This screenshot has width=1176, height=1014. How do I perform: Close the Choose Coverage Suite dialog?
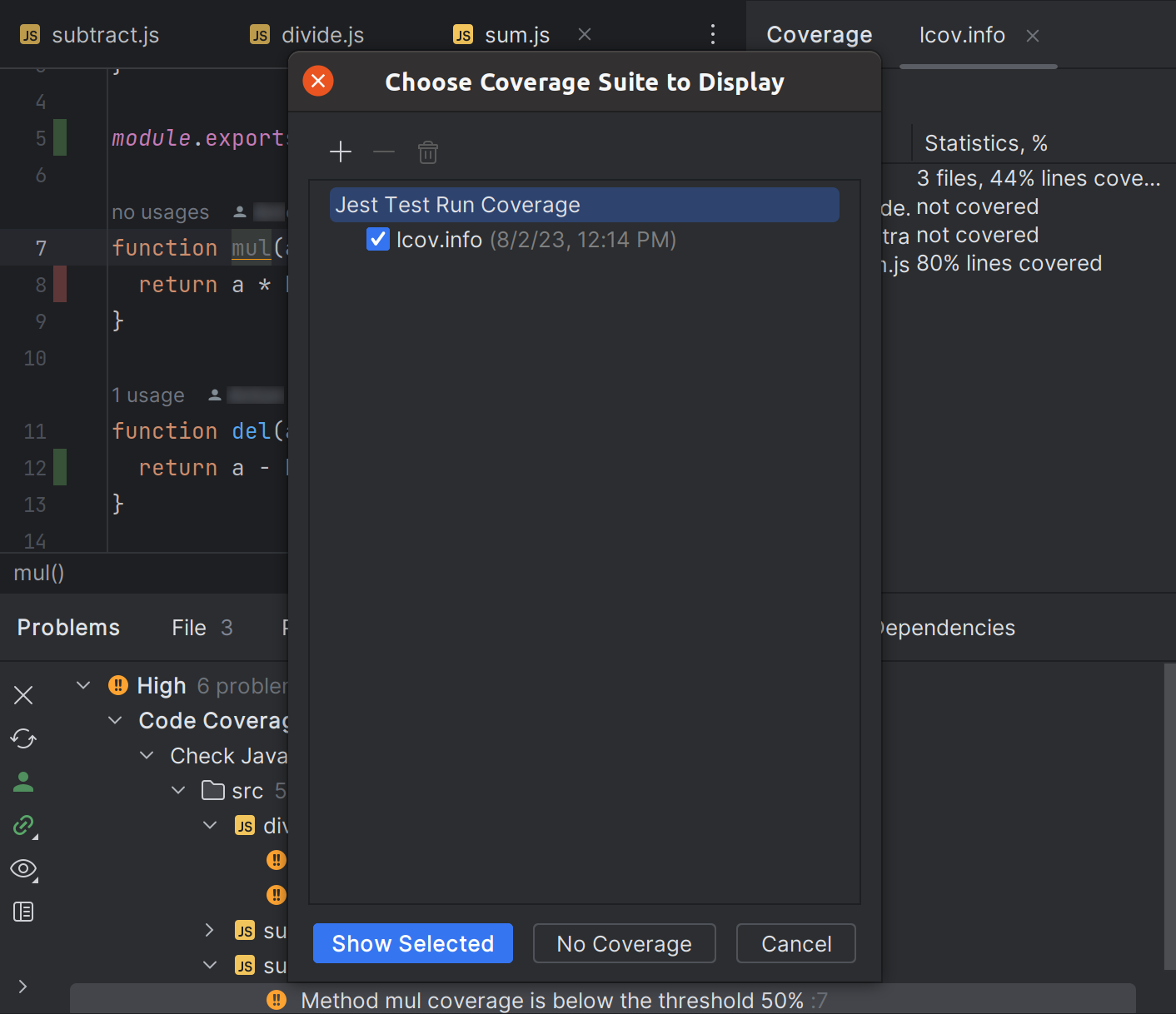point(318,81)
